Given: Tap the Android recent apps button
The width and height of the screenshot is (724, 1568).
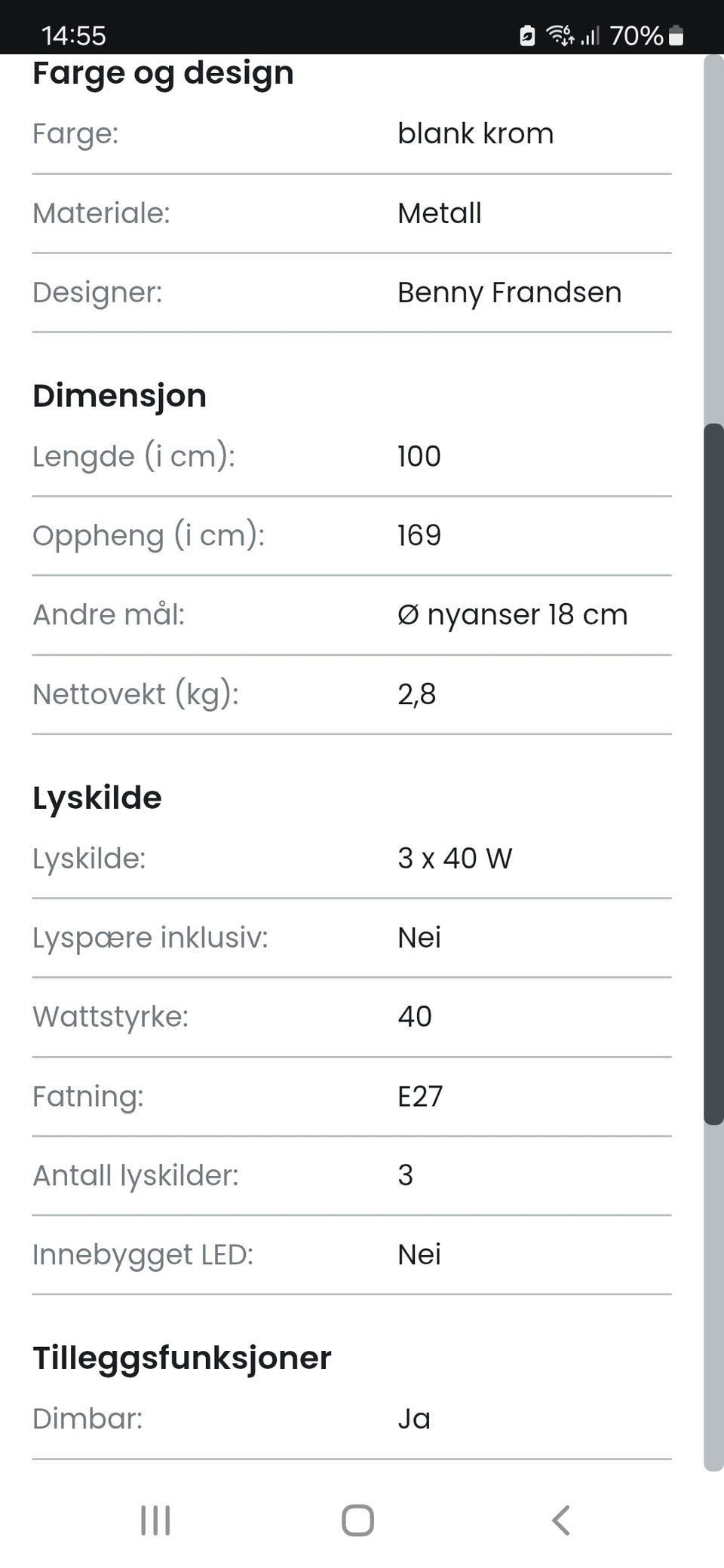Looking at the screenshot, I should click(155, 1521).
